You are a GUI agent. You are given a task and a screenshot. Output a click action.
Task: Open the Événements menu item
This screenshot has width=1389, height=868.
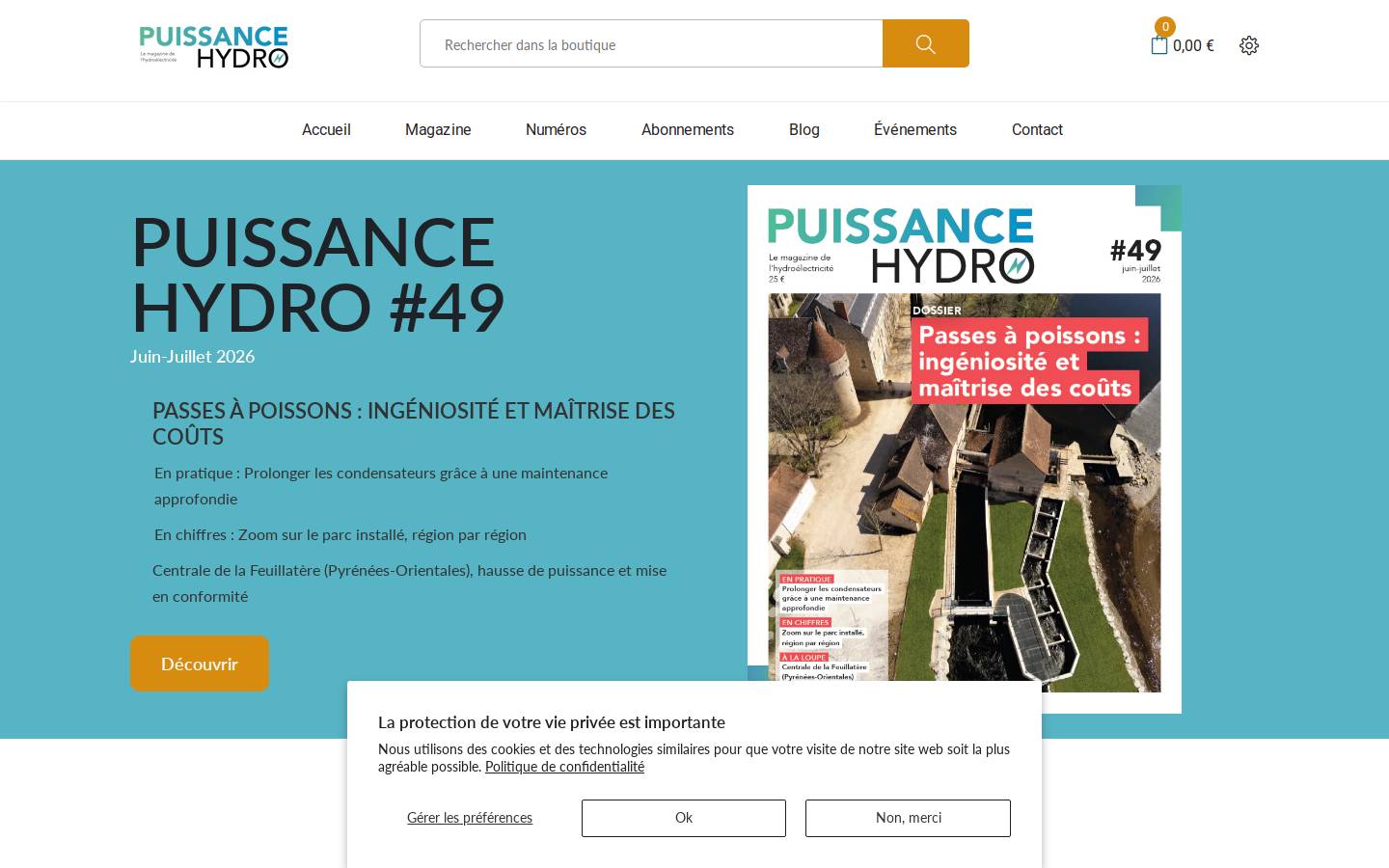pos(915,129)
